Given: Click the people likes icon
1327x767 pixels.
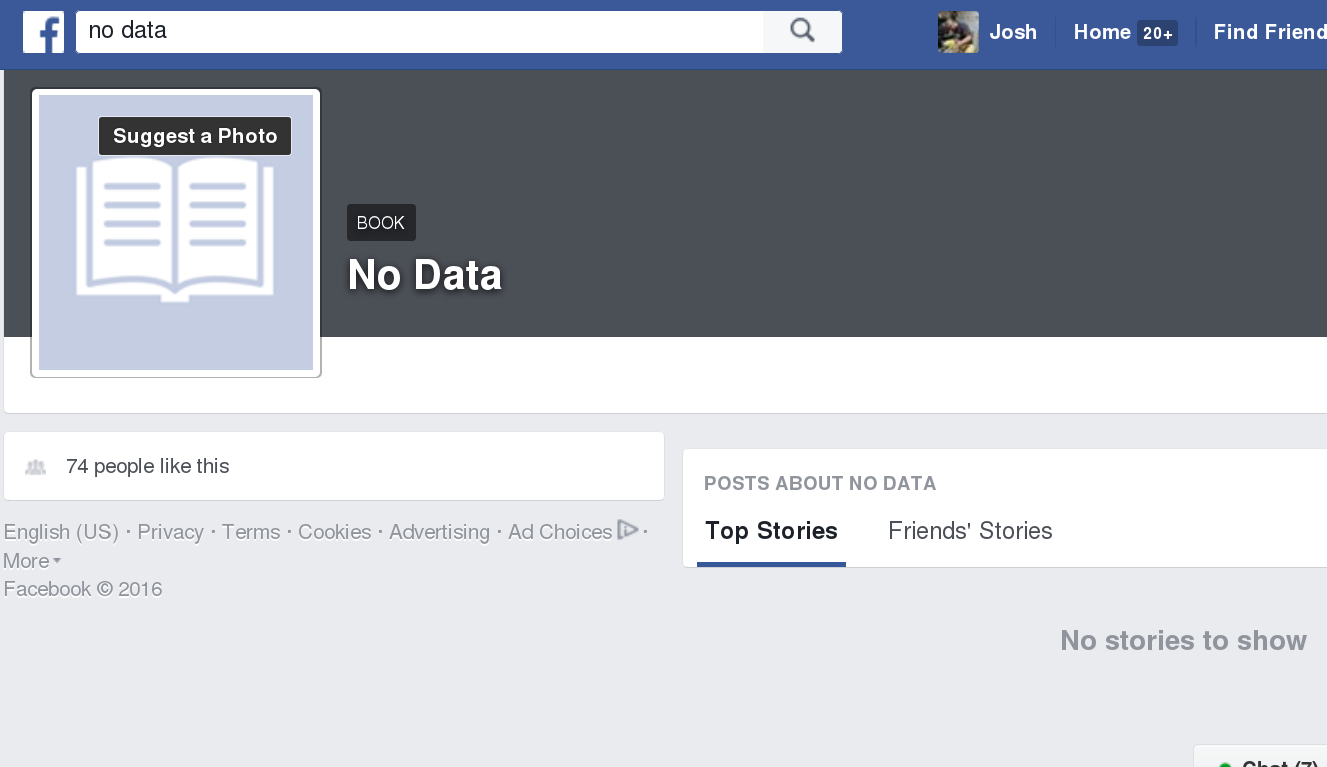Looking at the screenshot, I should pos(36,467).
